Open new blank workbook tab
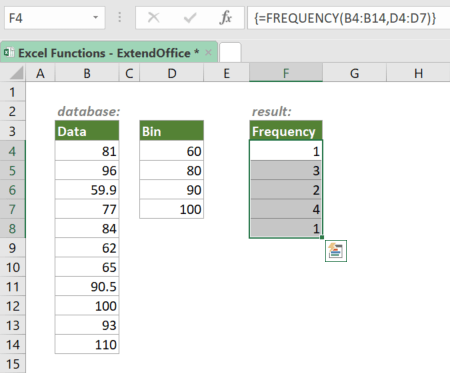Screen dimensions: 450x373 (x=230, y=53)
